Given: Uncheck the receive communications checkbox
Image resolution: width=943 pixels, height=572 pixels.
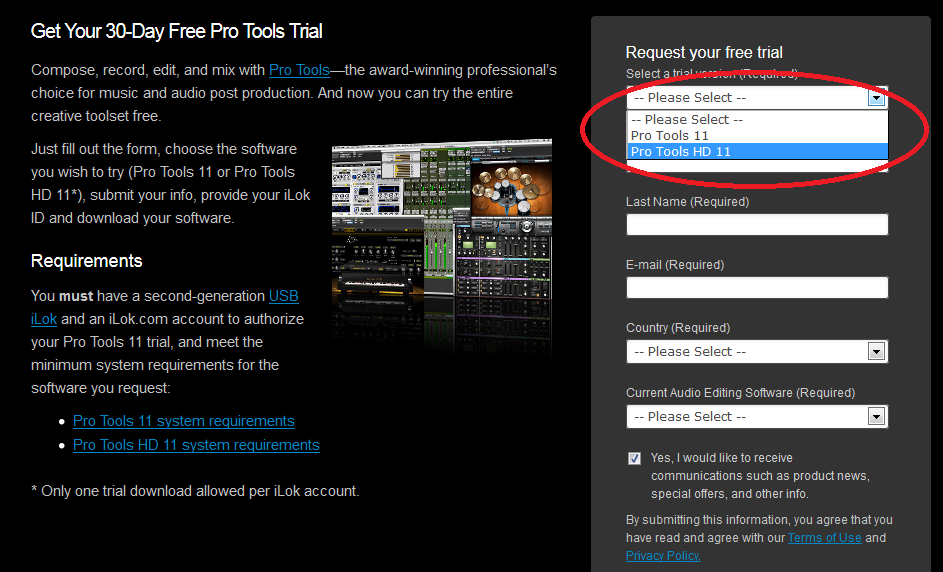Looking at the screenshot, I should coord(634,458).
